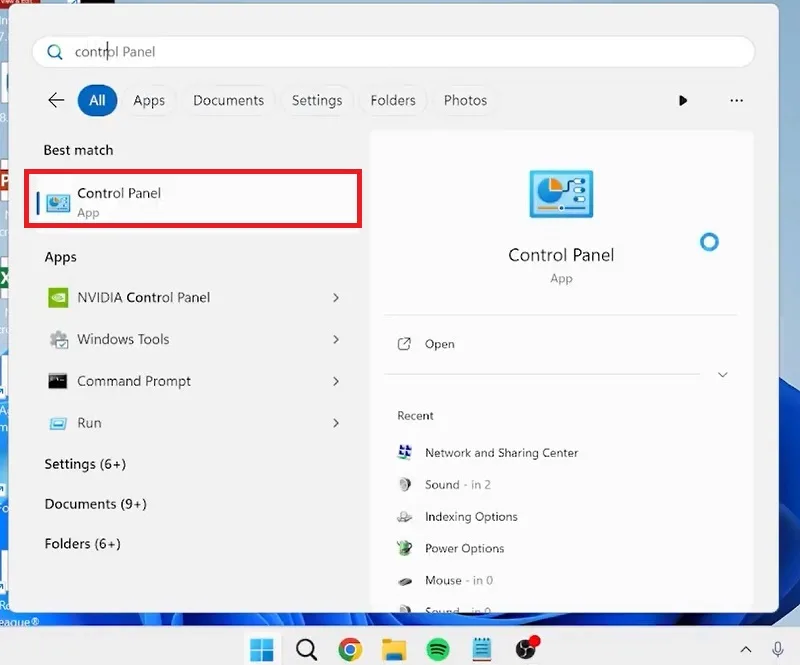Click large Control Panel icon in preview pane
This screenshot has width=800, height=665.
(561, 194)
